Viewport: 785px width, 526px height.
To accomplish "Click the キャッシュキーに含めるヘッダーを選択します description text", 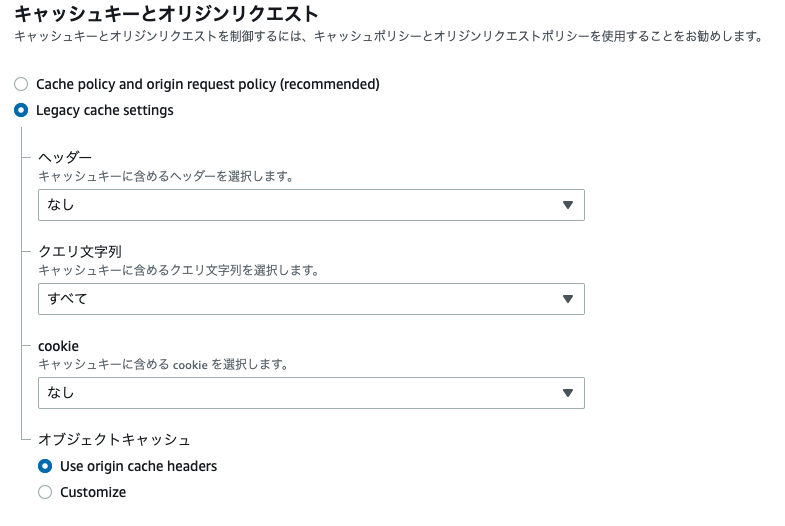I will click(165, 176).
